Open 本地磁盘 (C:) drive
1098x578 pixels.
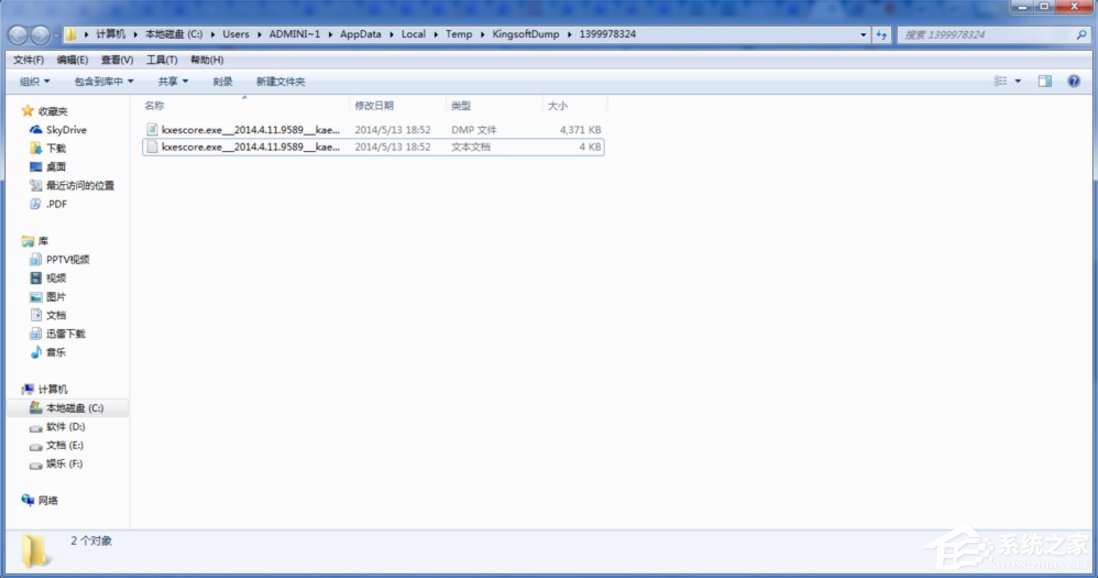pyautogui.click(x=74, y=408)
